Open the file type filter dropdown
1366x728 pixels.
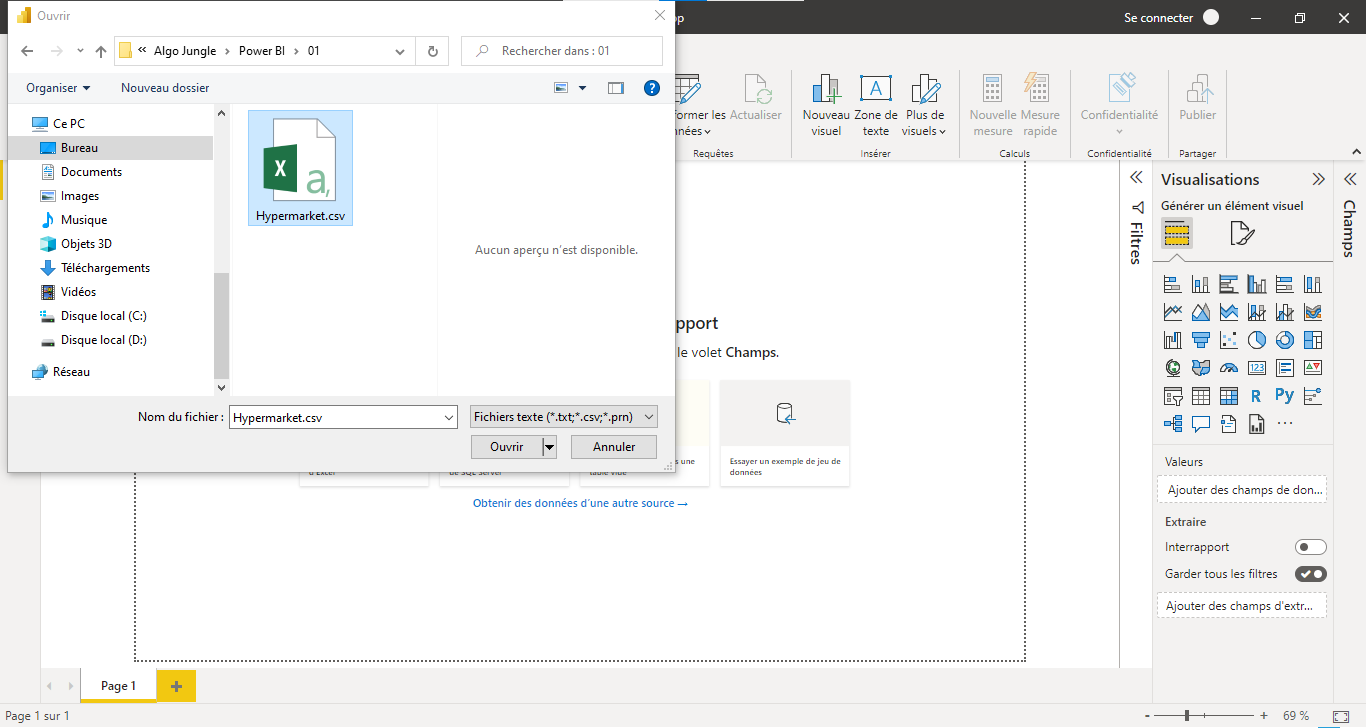point(564,417)
